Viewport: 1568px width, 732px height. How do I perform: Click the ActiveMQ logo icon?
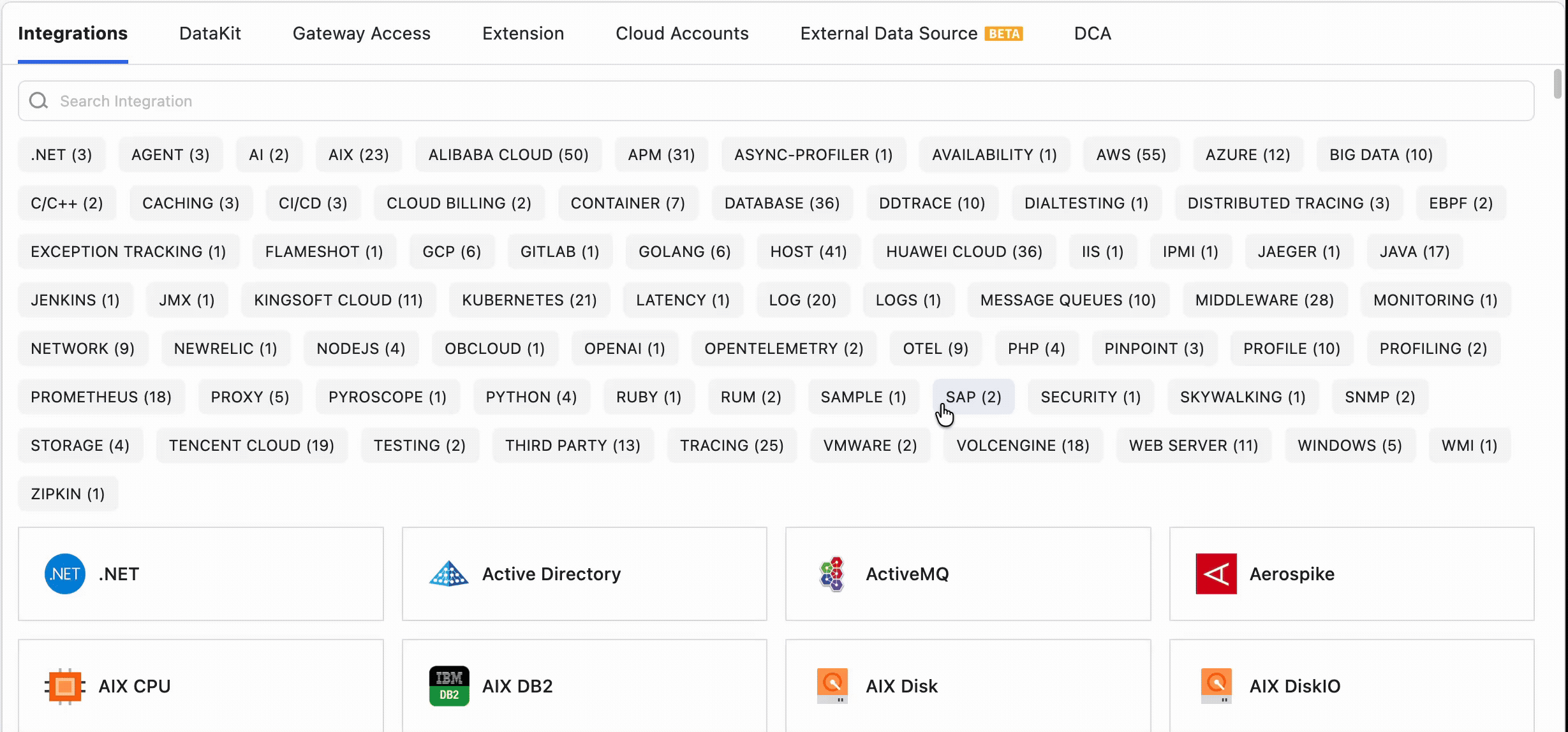[x=832, y=574]
